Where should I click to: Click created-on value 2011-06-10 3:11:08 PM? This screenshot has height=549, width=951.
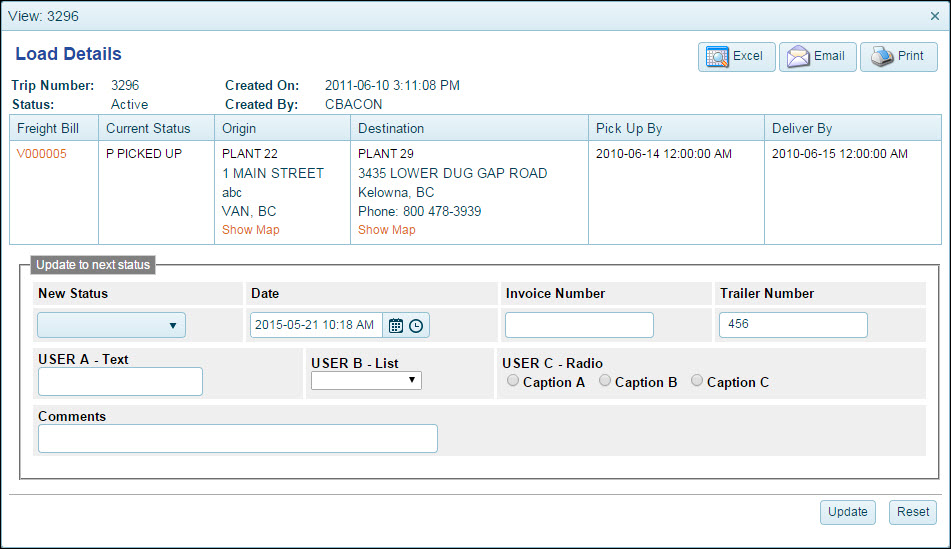[392, 86]
